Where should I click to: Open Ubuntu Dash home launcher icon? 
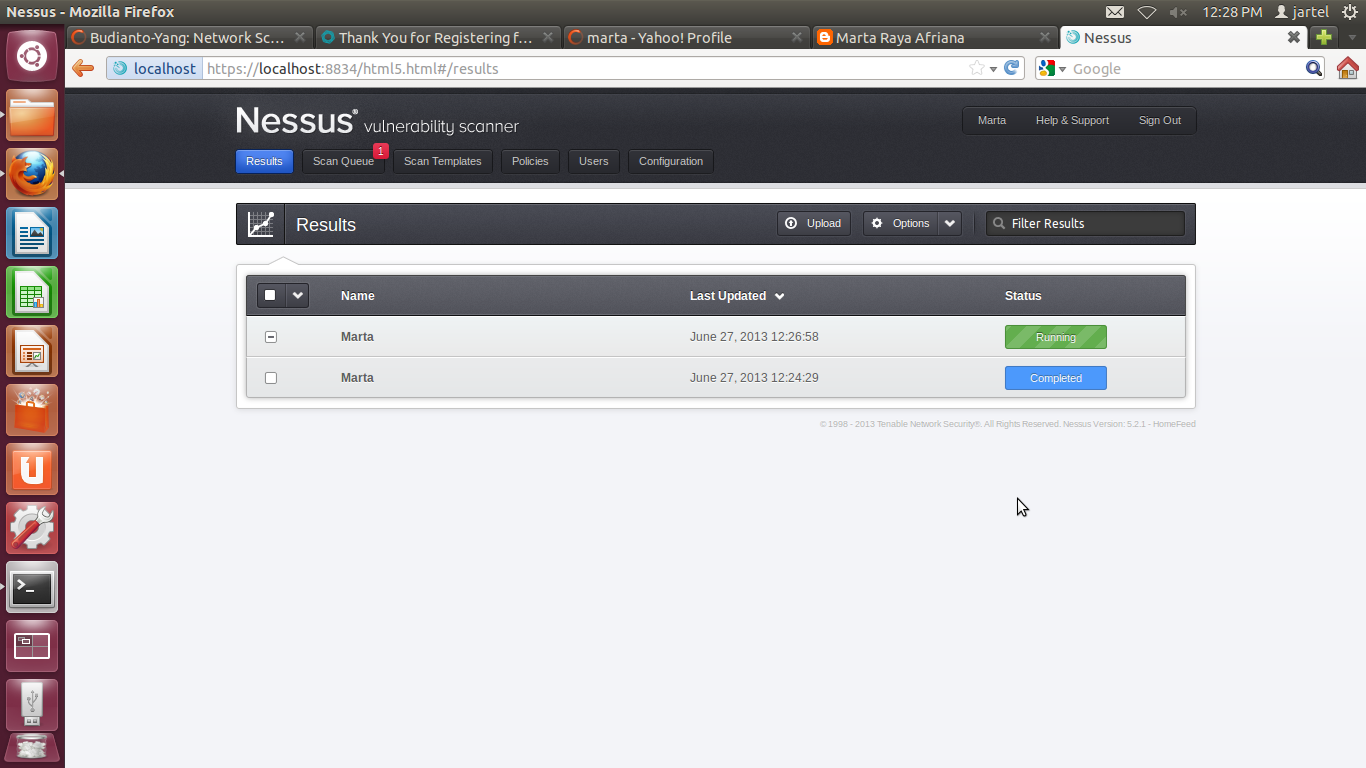32,56
